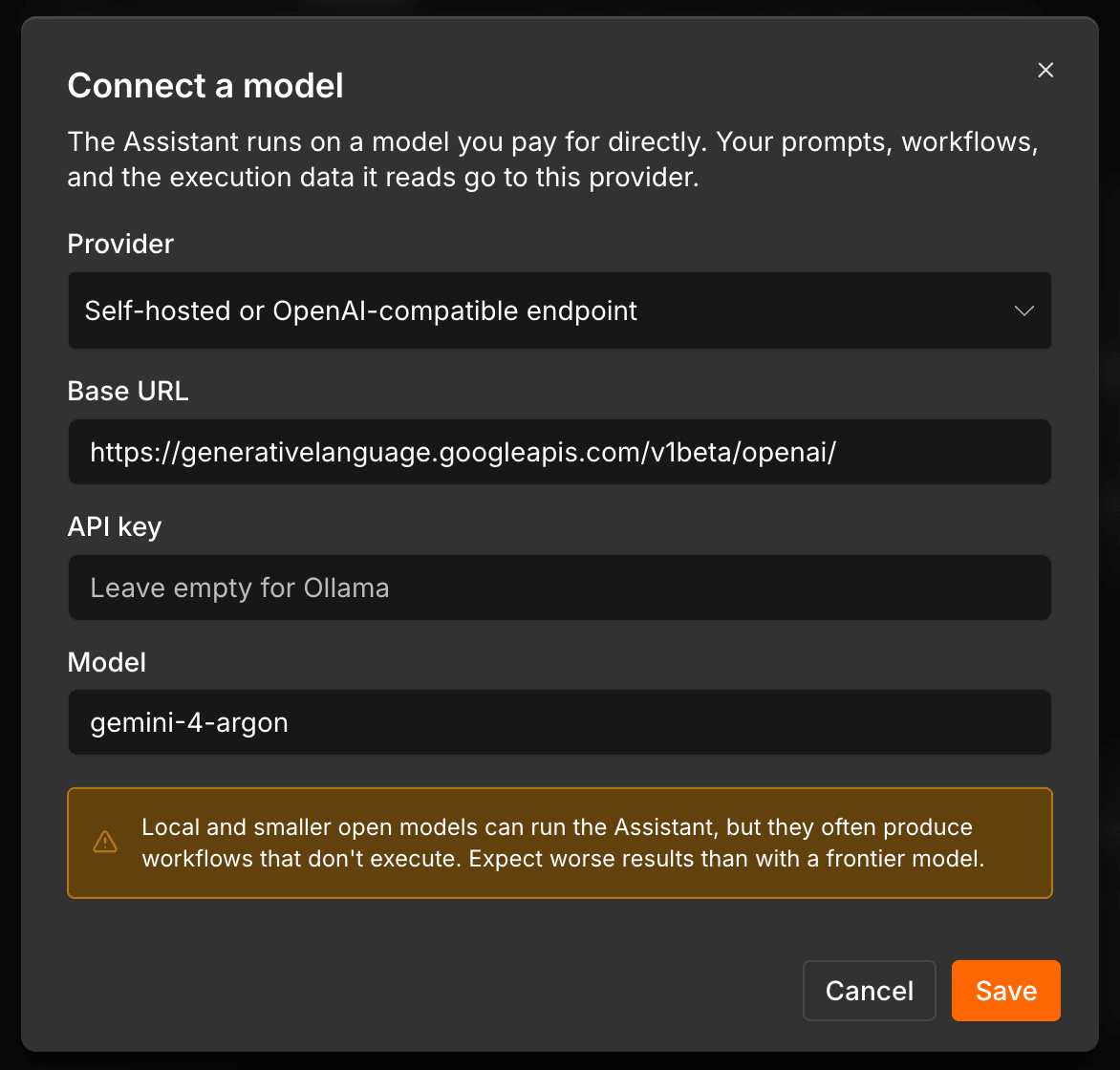This screenshot has height=1070, width=1120.
Task: Focus the Base URL input field
Action: [x=559, y=452]
